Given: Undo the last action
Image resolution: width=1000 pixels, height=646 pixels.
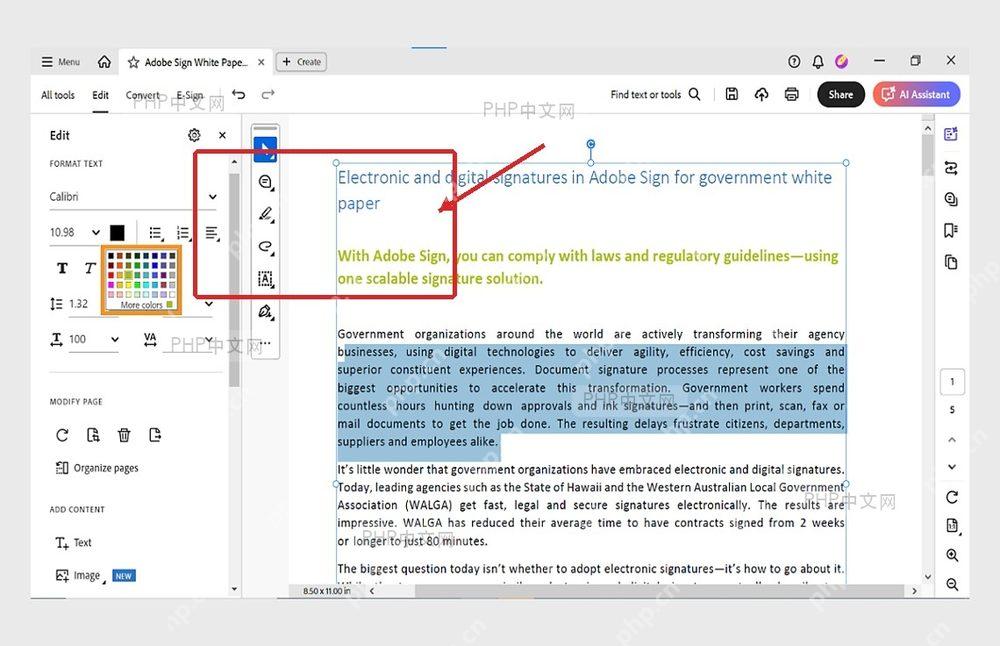Looking at the screenshot, I should pyautogui.click(x=239, y=94).
